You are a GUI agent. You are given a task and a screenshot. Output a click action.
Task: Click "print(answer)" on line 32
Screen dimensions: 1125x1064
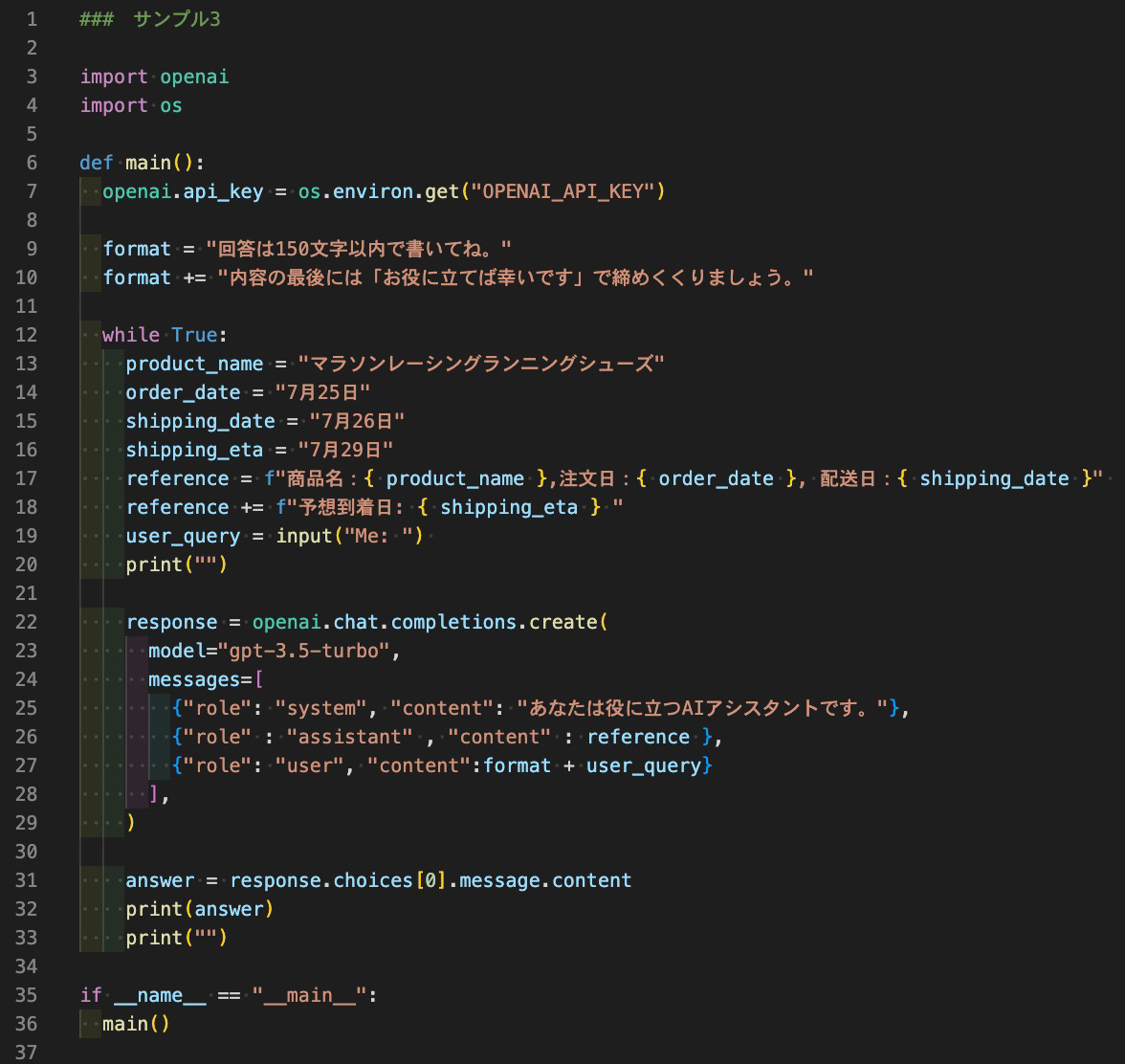(199, 909)
